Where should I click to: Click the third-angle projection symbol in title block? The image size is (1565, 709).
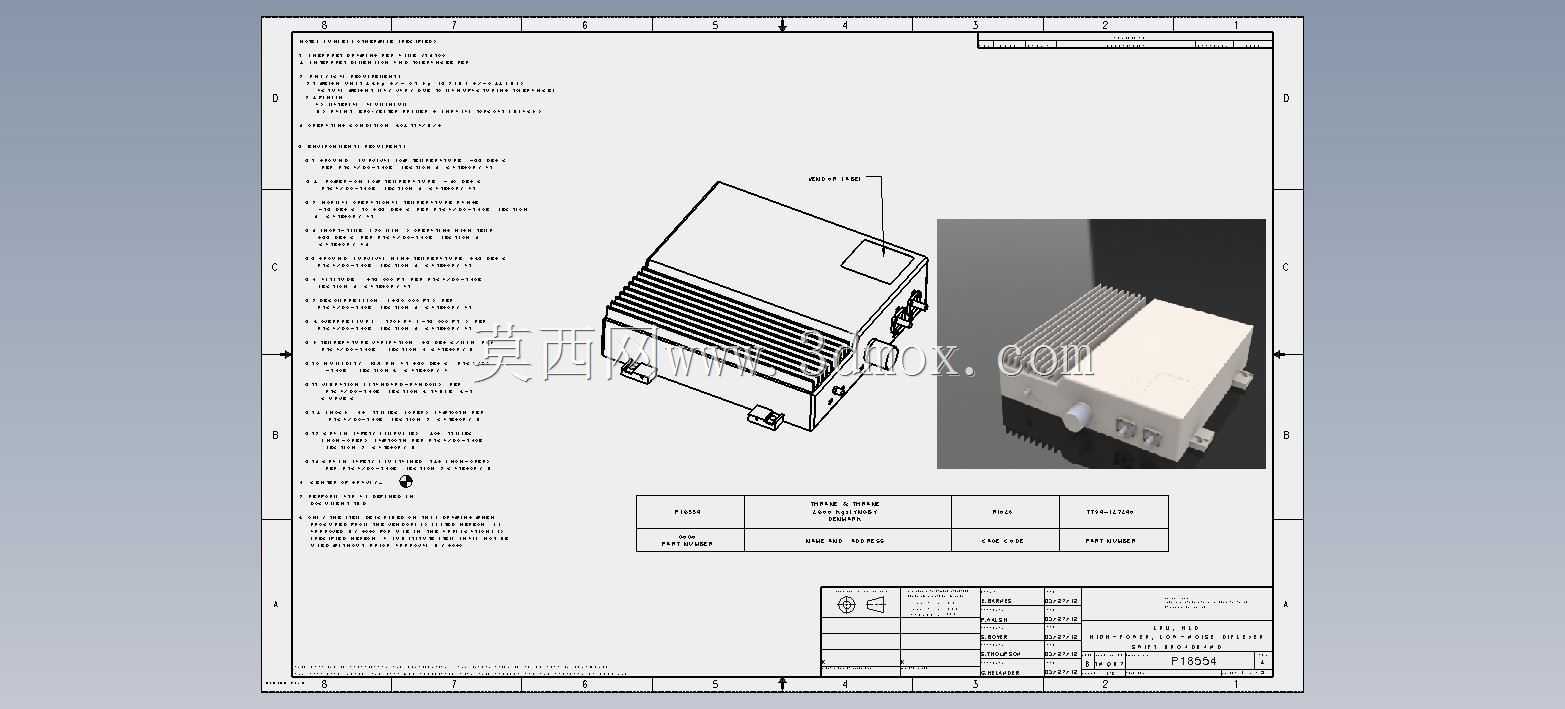(861, 606)
